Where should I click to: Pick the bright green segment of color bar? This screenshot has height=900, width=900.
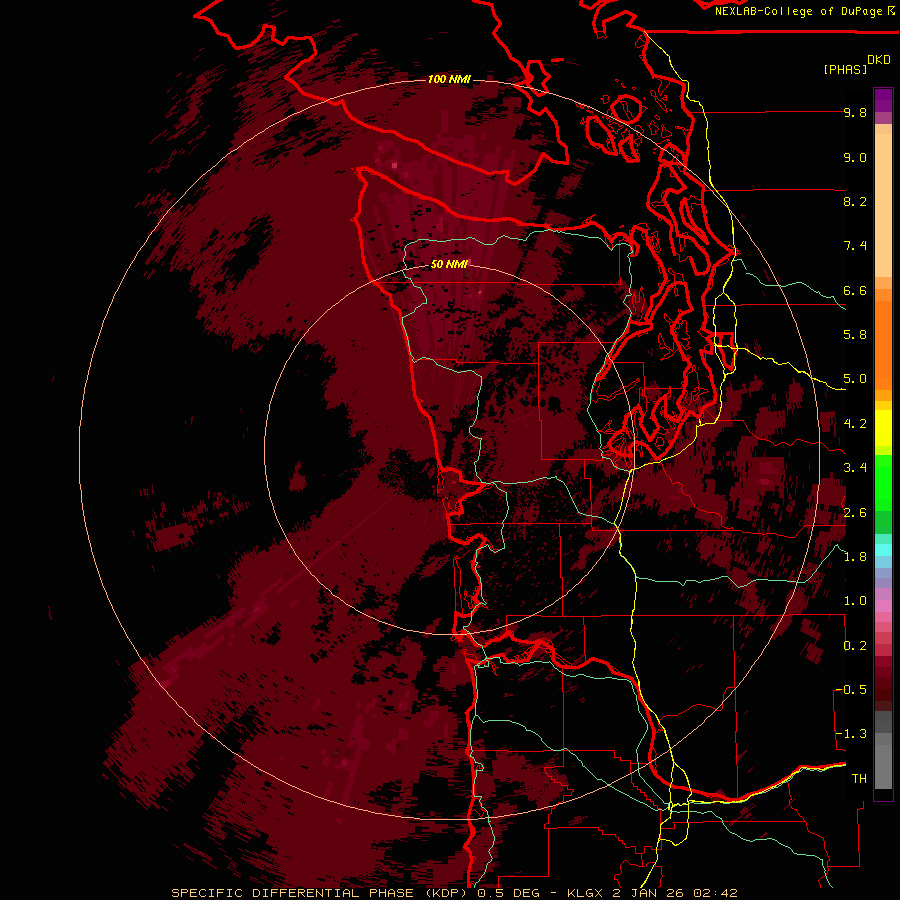coord(883,483)
